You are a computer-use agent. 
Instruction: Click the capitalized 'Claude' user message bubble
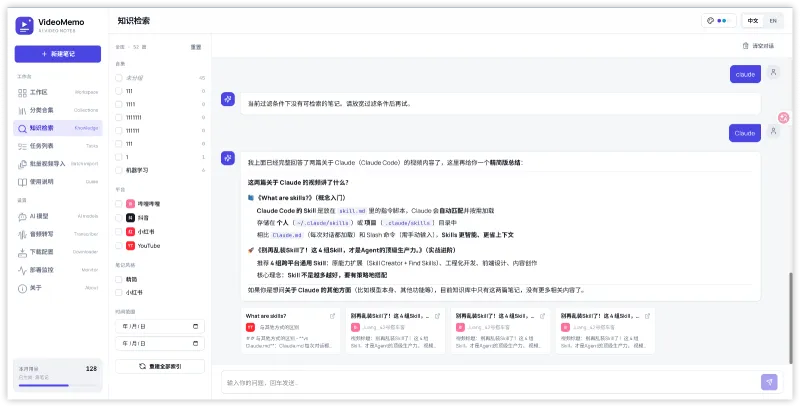coord(745,133)
